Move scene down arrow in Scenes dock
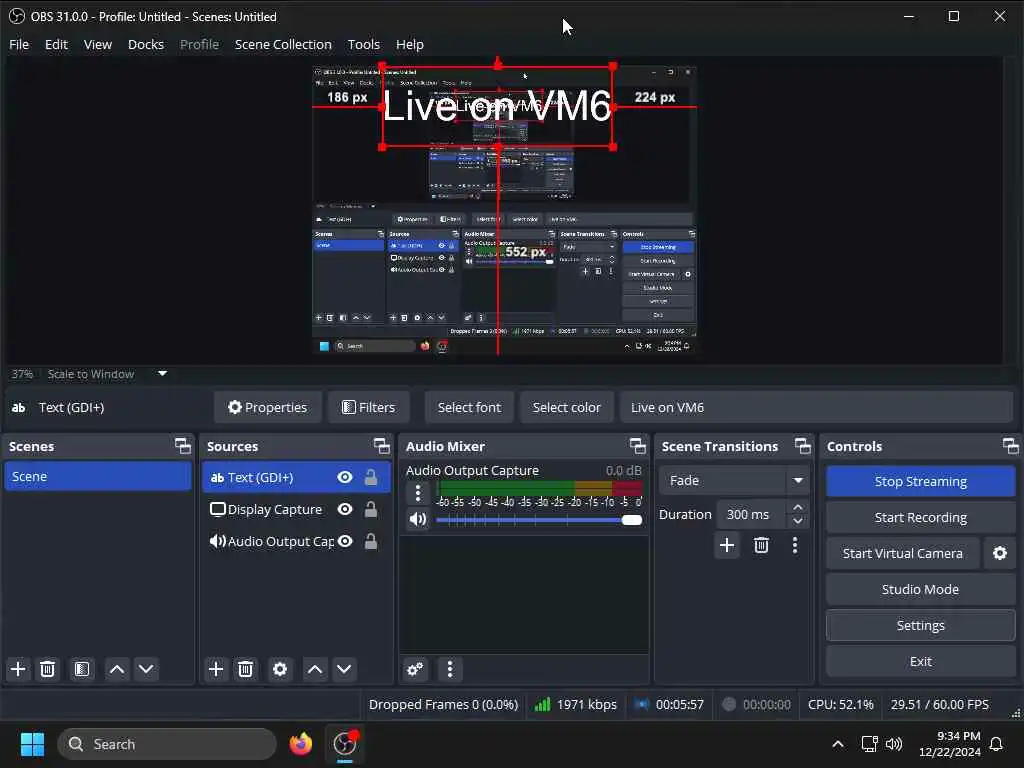The image size is (1024, 768). tap(146, 669)
